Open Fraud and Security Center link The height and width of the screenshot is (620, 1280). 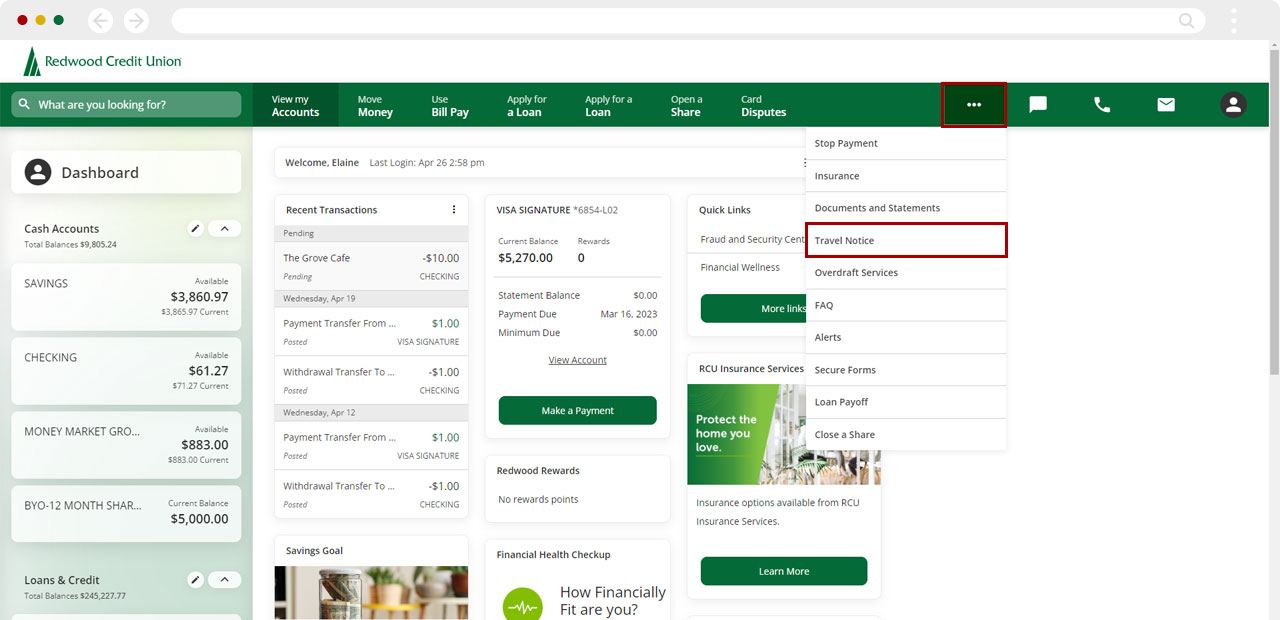pos(753,240)
